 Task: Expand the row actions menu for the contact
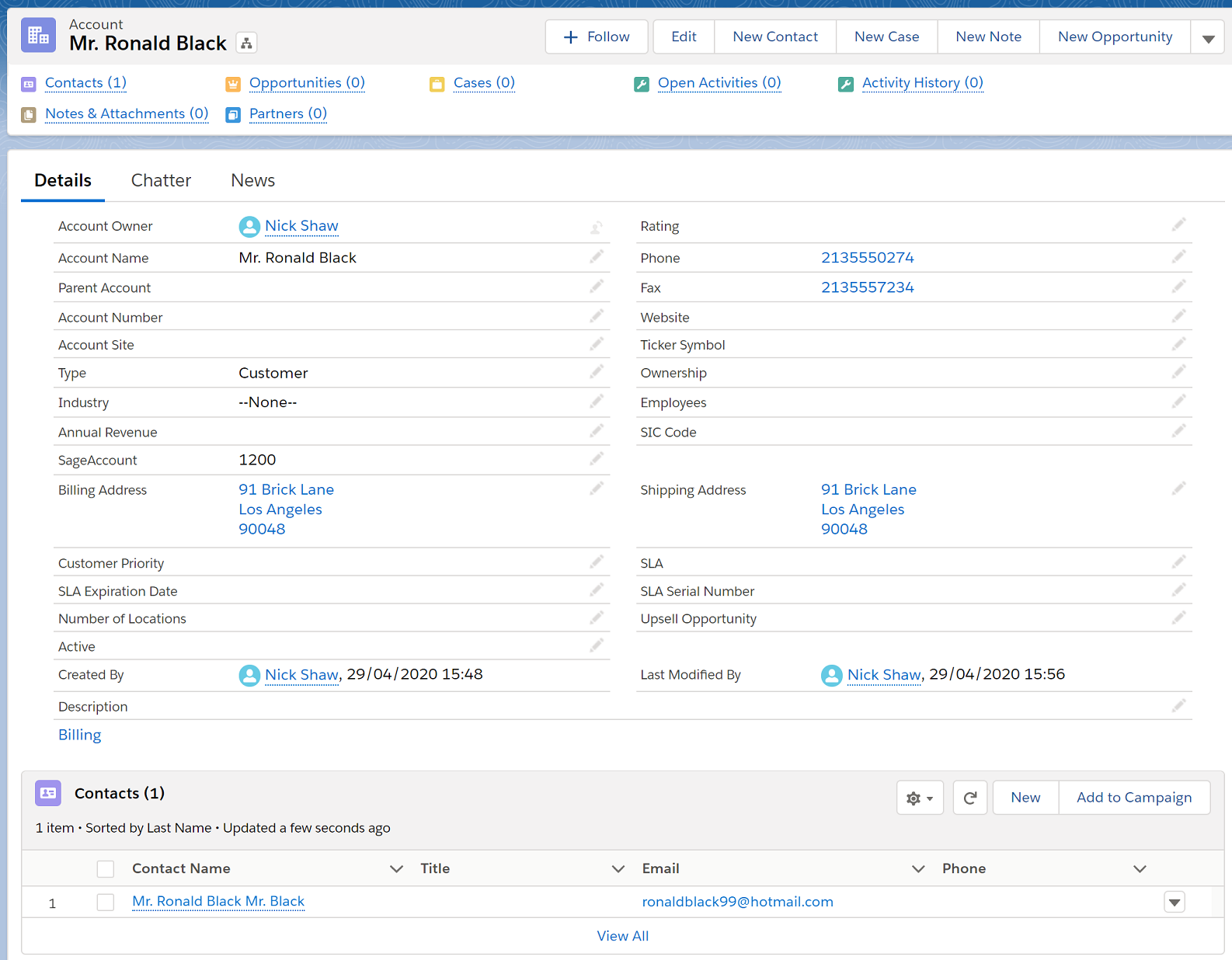pyautogui.click(x=1174, y=902)
